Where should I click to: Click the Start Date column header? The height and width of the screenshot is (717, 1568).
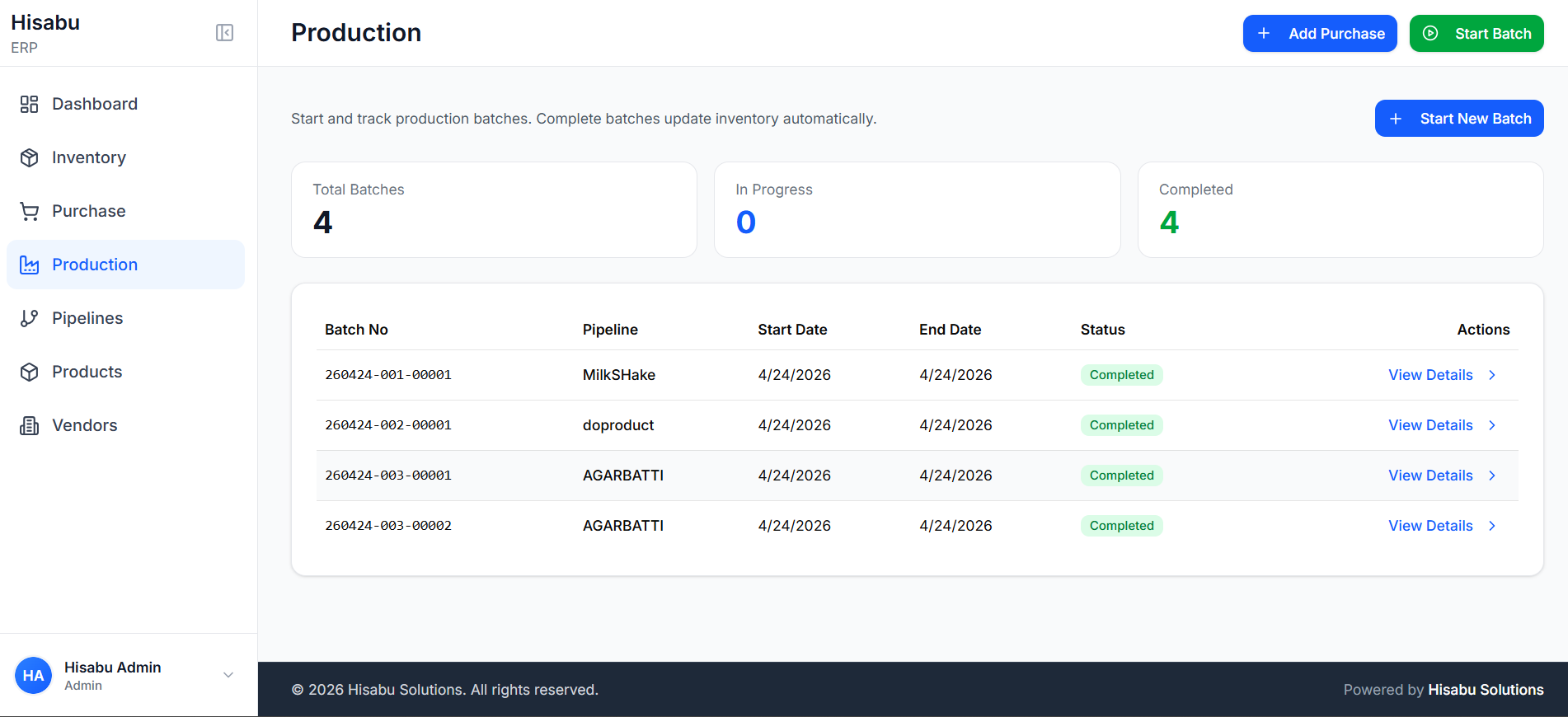[792, 330]
